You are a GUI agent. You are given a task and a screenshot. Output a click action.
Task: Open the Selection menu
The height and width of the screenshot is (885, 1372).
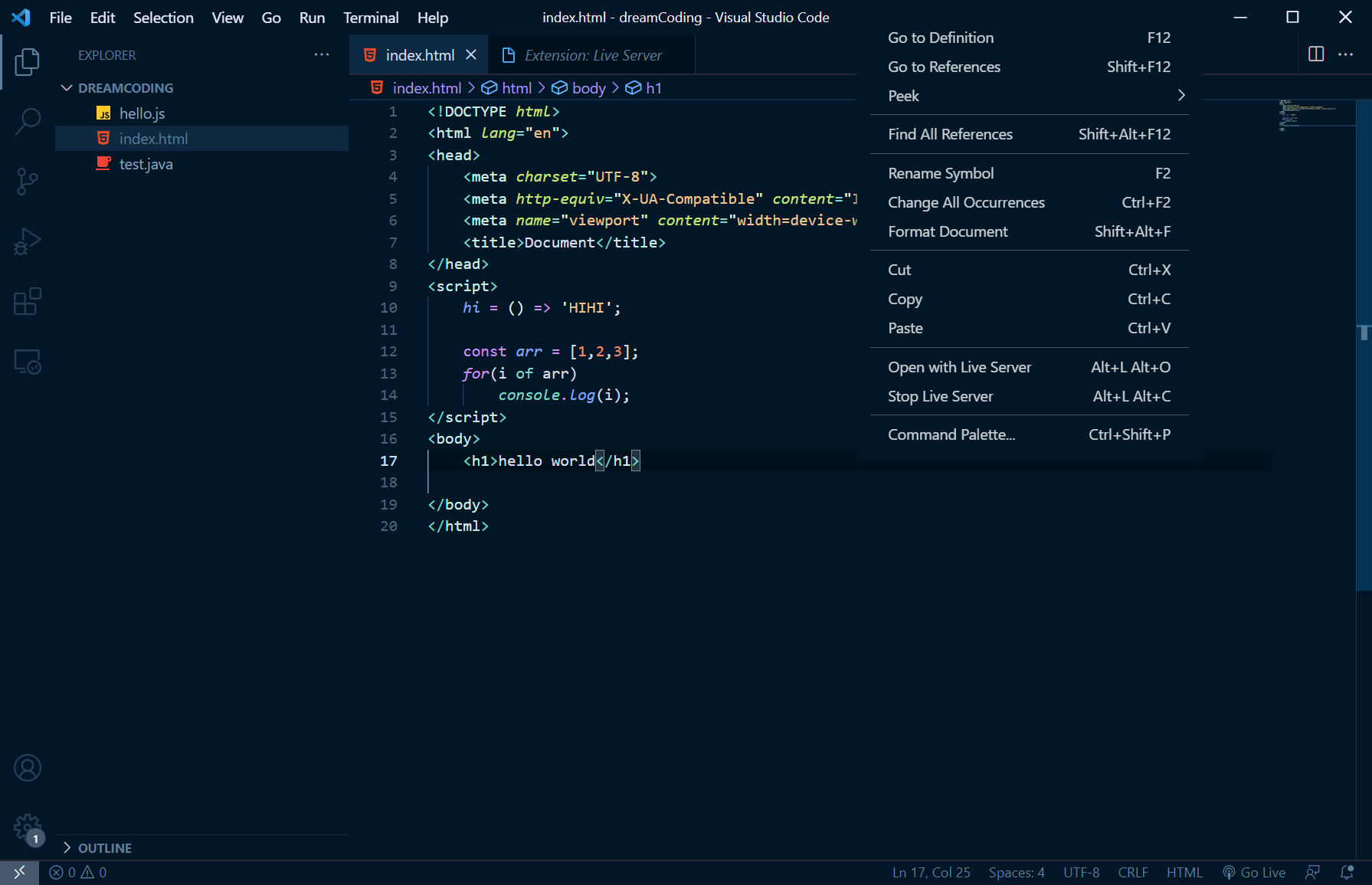(x=163, y=18)
